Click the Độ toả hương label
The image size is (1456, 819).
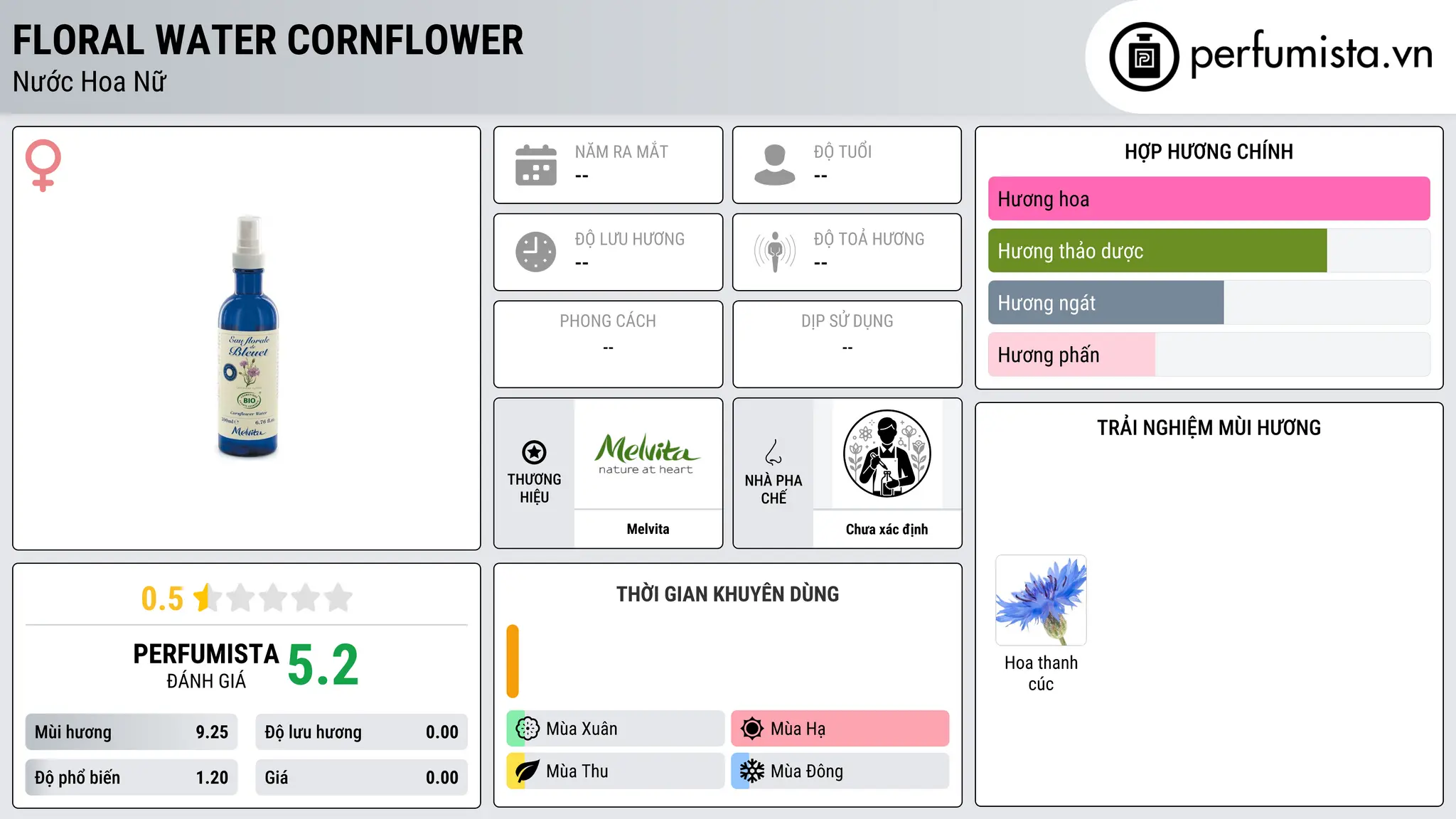[x=869, y=239]
